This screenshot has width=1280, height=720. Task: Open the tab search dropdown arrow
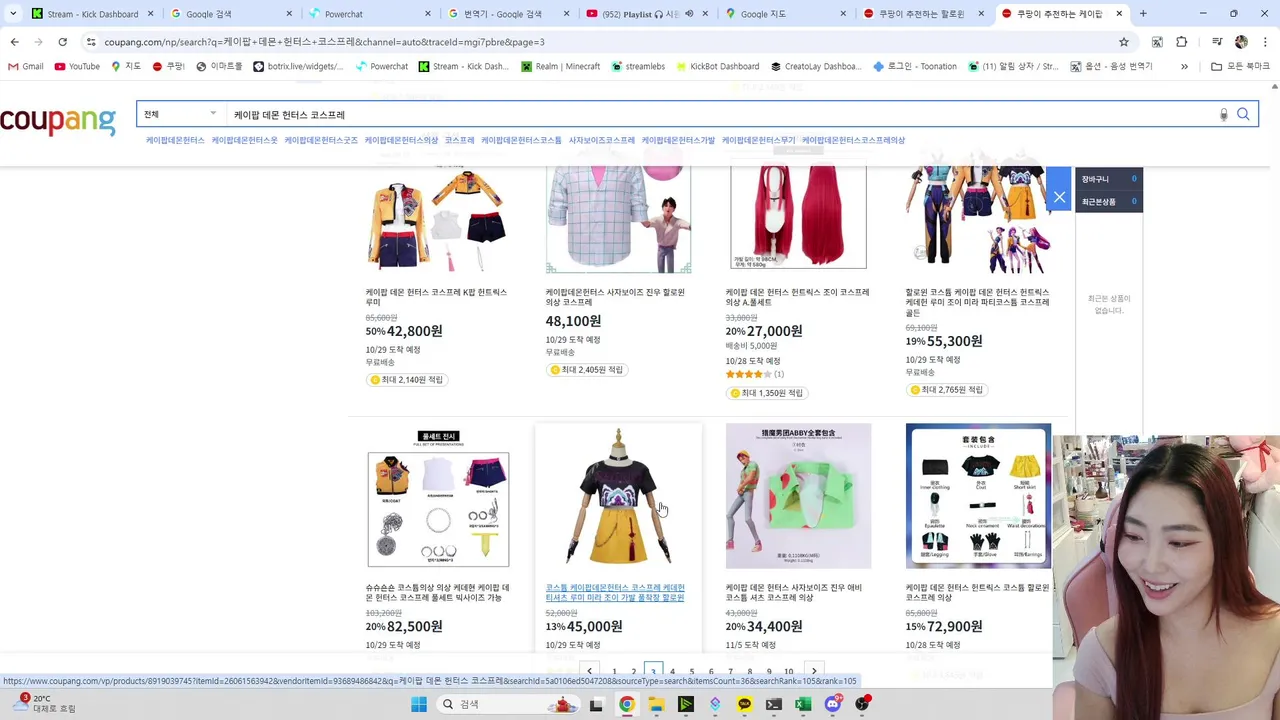click(12, 14)
